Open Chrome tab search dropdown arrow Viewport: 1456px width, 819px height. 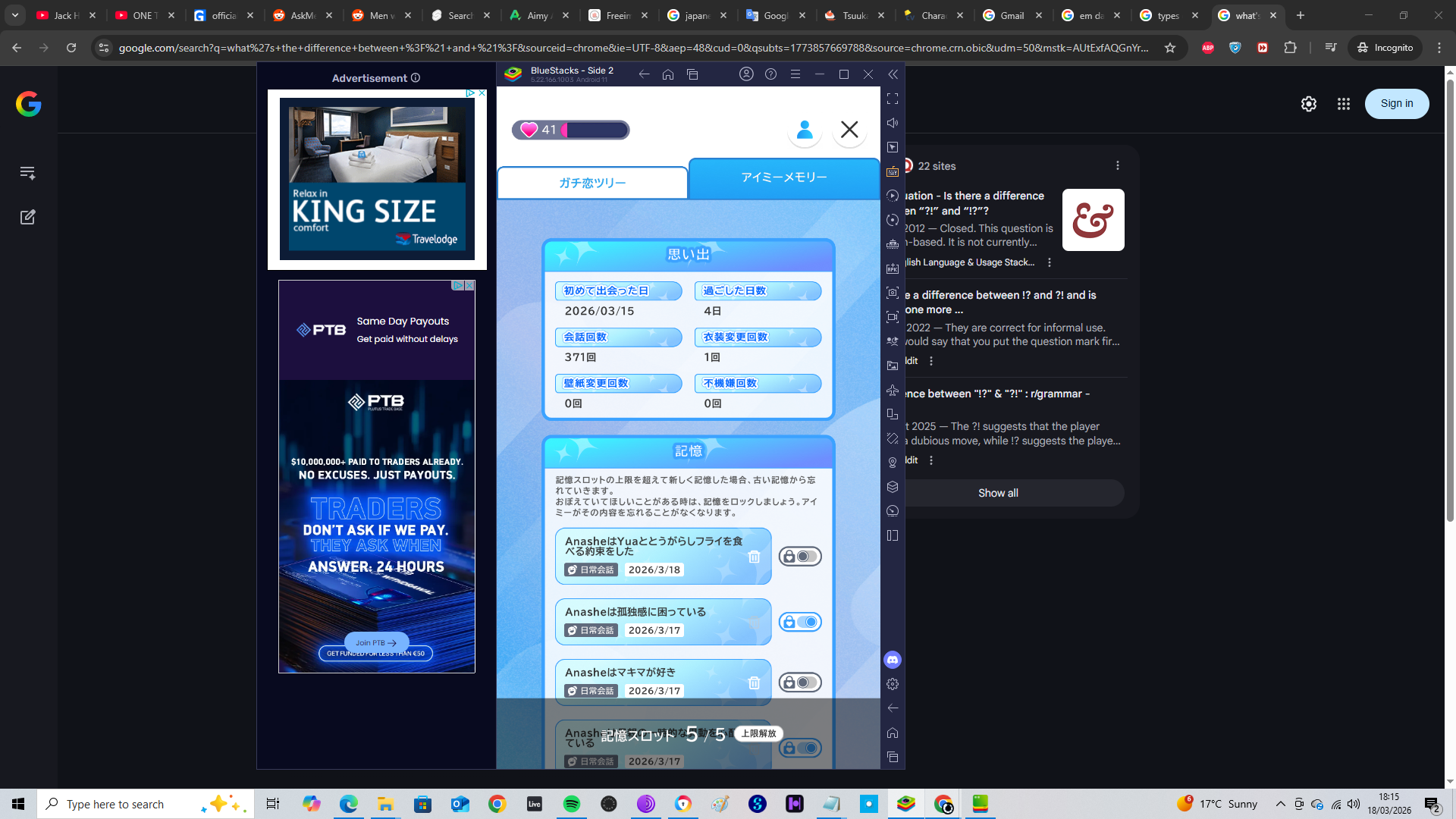14,15
